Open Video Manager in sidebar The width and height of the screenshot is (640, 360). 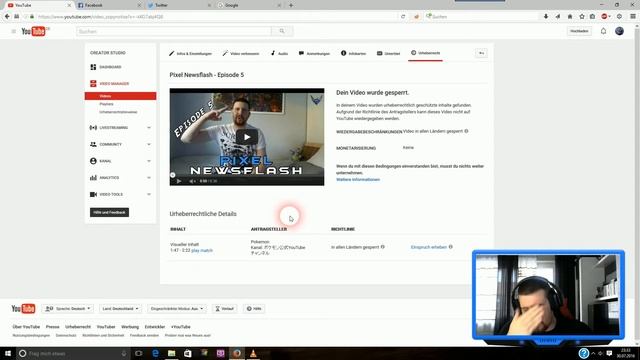(114, 84)
